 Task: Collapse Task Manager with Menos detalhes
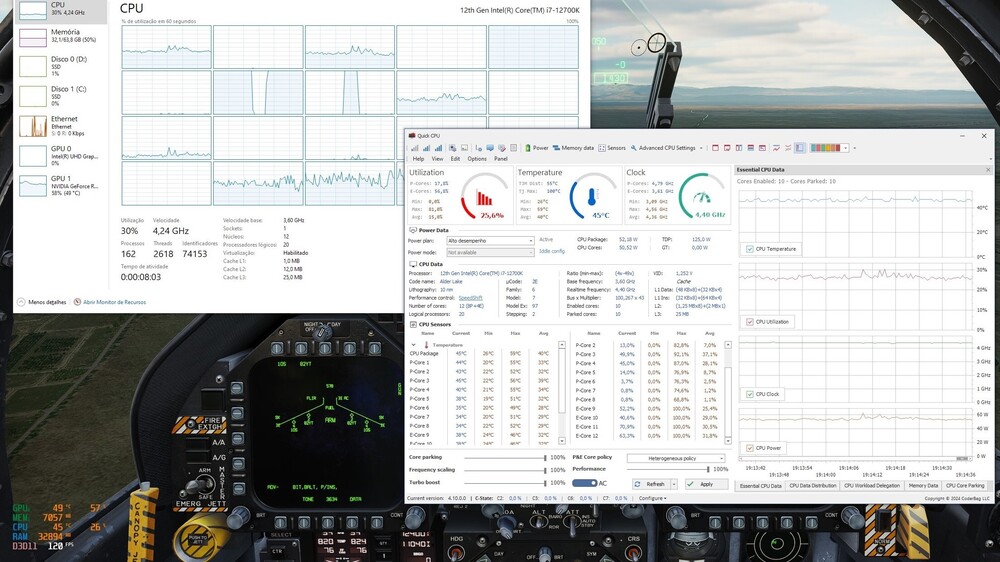click(46, 300)
